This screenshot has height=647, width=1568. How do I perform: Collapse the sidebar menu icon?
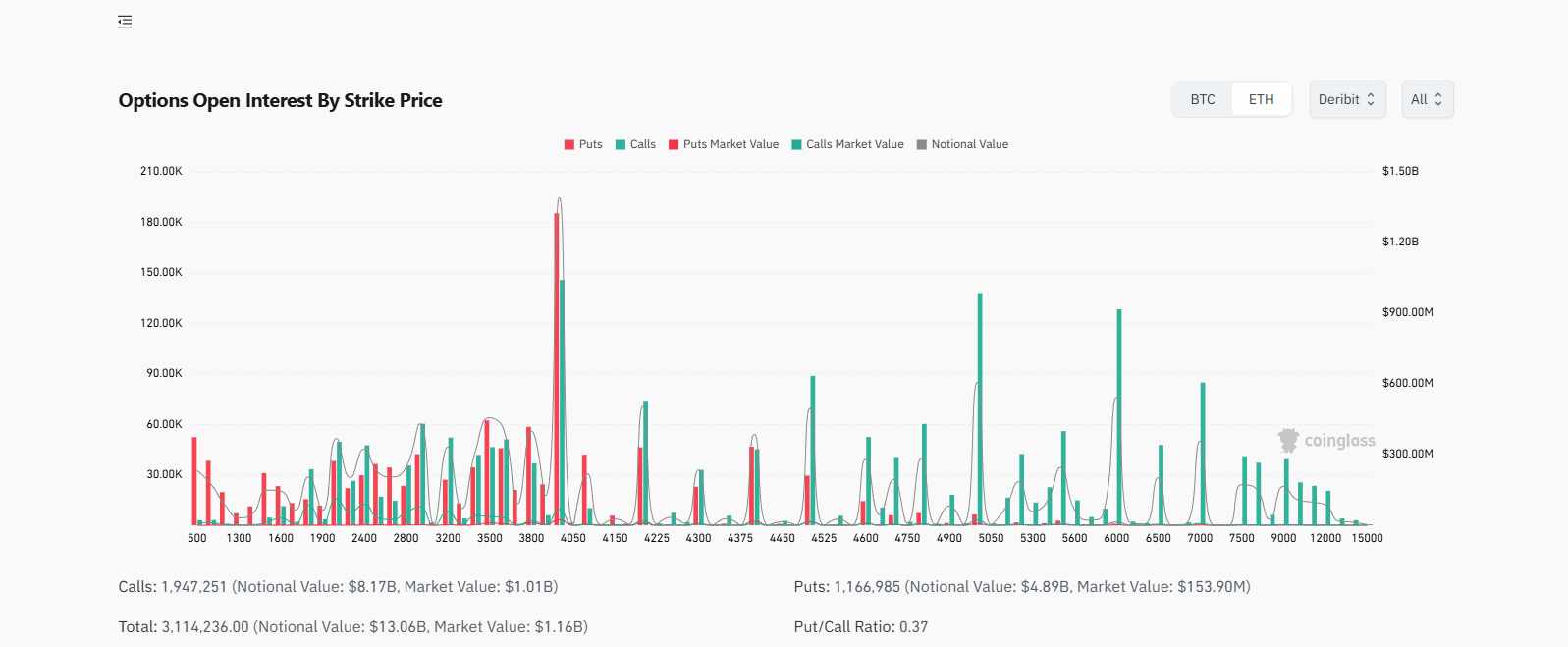[x=125, y=22]
